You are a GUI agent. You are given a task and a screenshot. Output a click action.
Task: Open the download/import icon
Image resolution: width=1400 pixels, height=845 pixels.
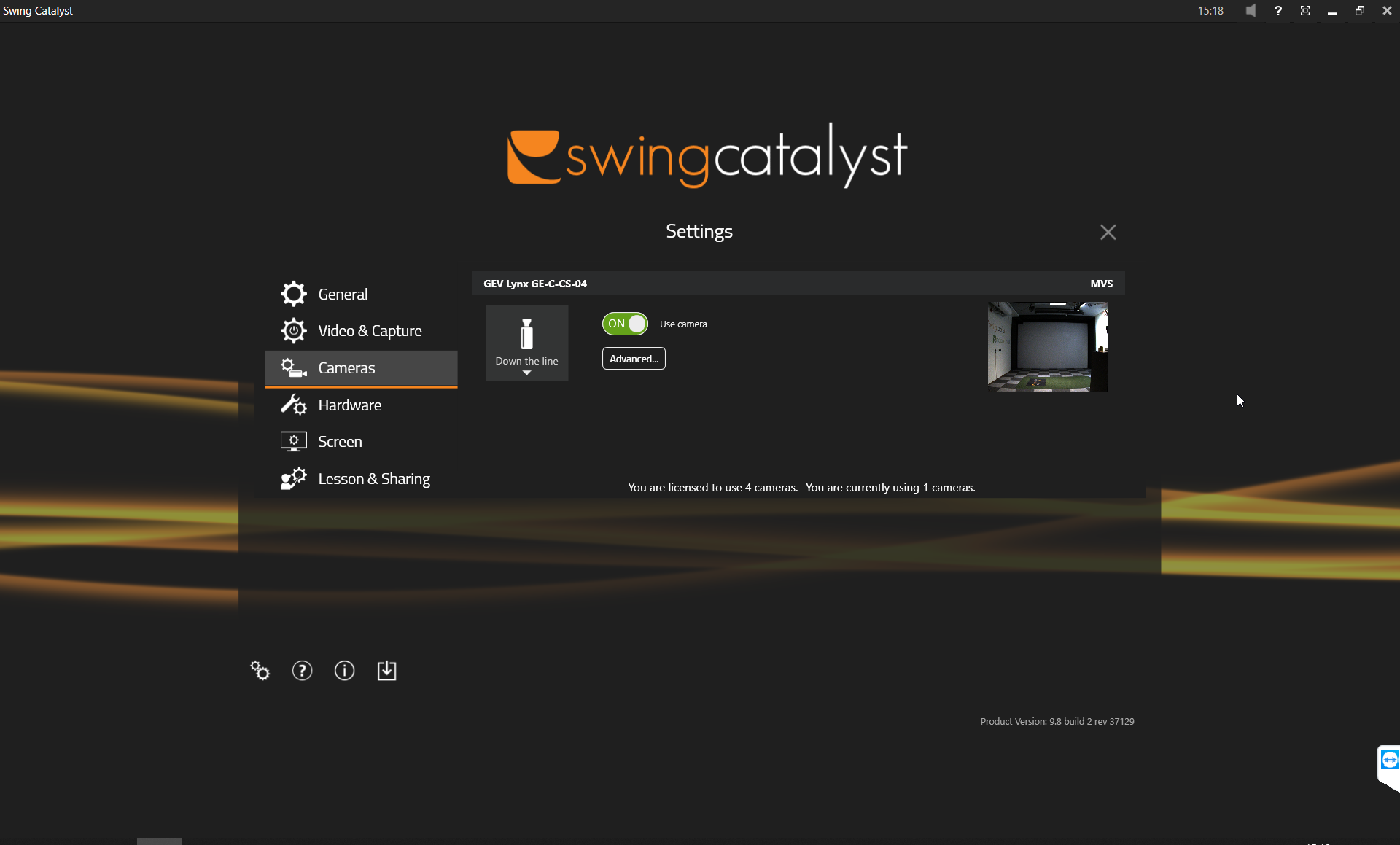(x=386, y=671)
